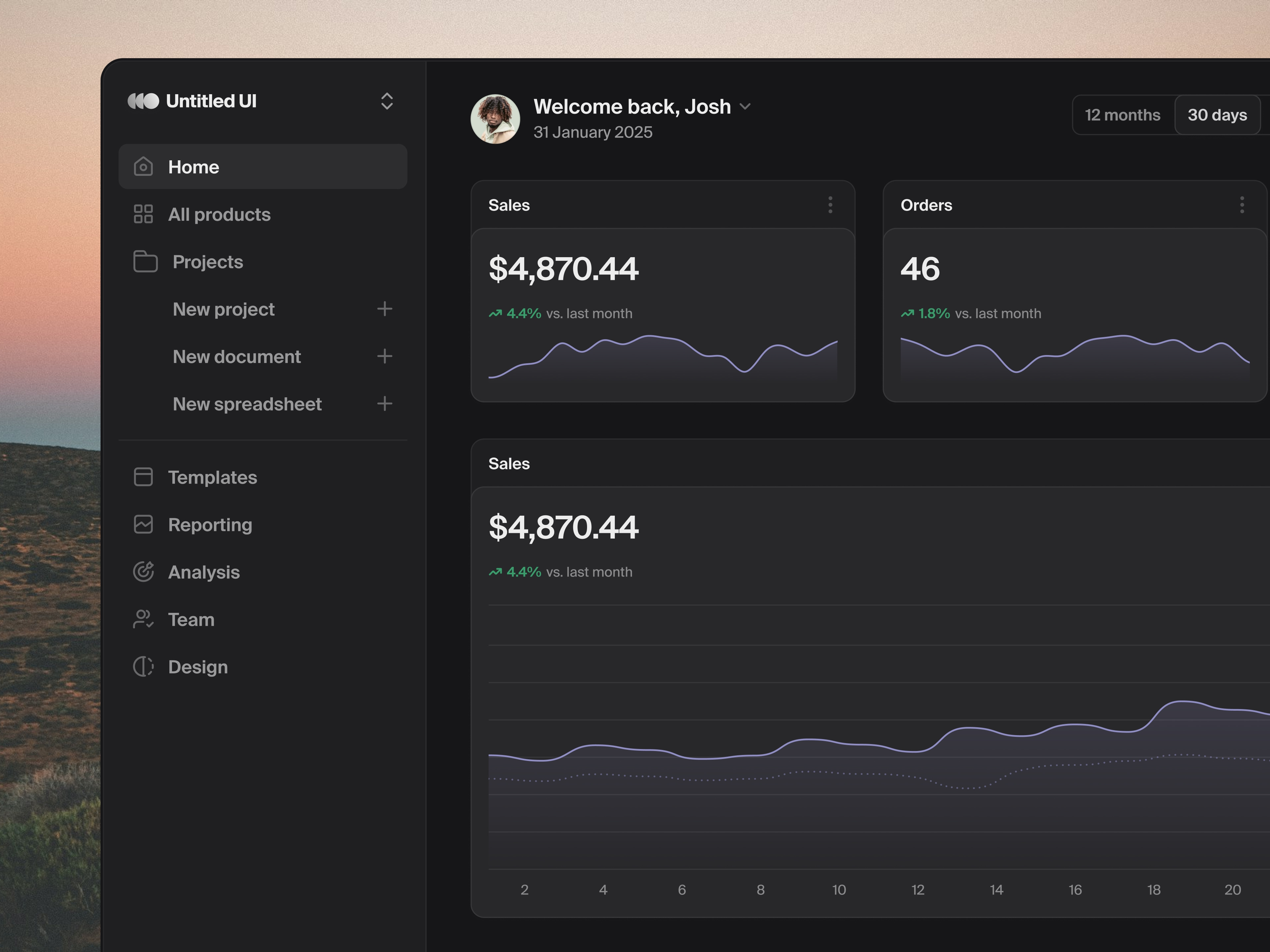
Task: Click the All products grid icon
Action: (x=143, y=214)
